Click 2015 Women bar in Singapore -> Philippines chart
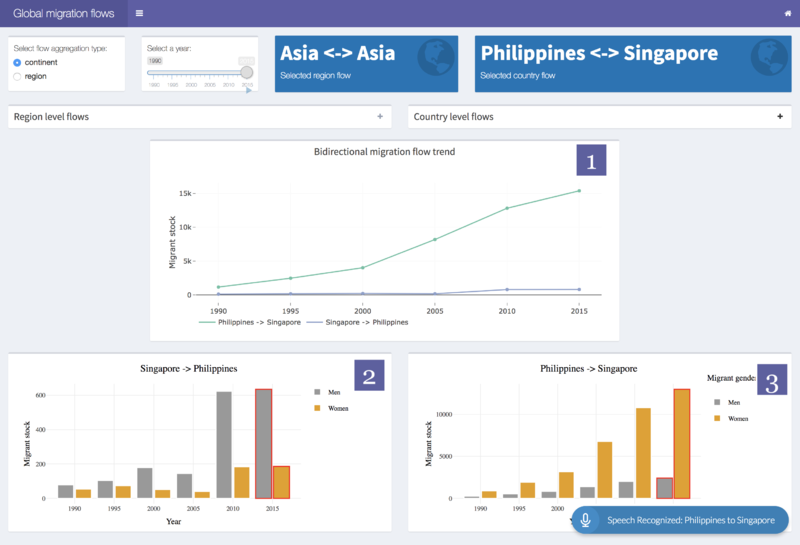 [x=281, y=482]
